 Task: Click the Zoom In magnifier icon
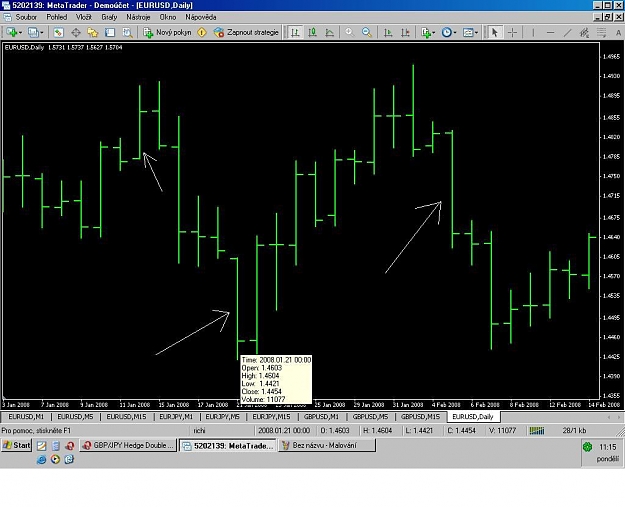pyautogui.click(x=350, y=32)
